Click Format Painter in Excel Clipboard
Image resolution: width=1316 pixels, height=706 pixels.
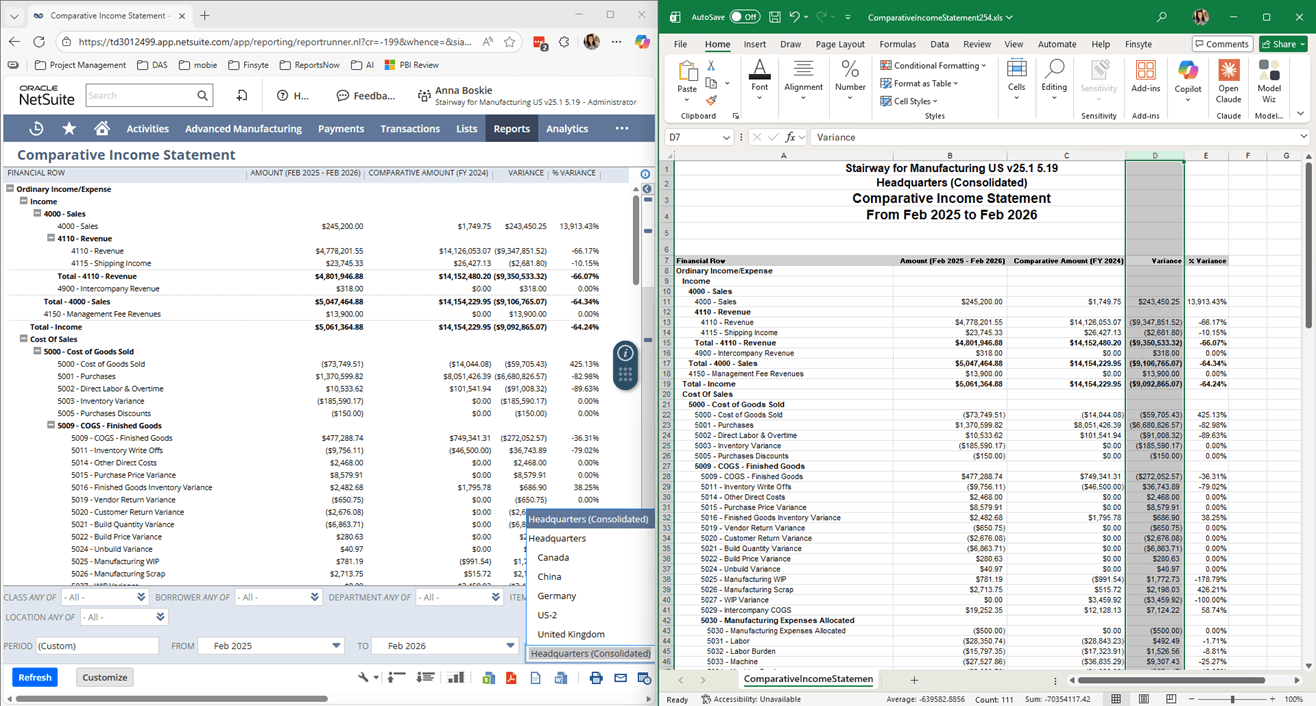click(x=711, y=99)
